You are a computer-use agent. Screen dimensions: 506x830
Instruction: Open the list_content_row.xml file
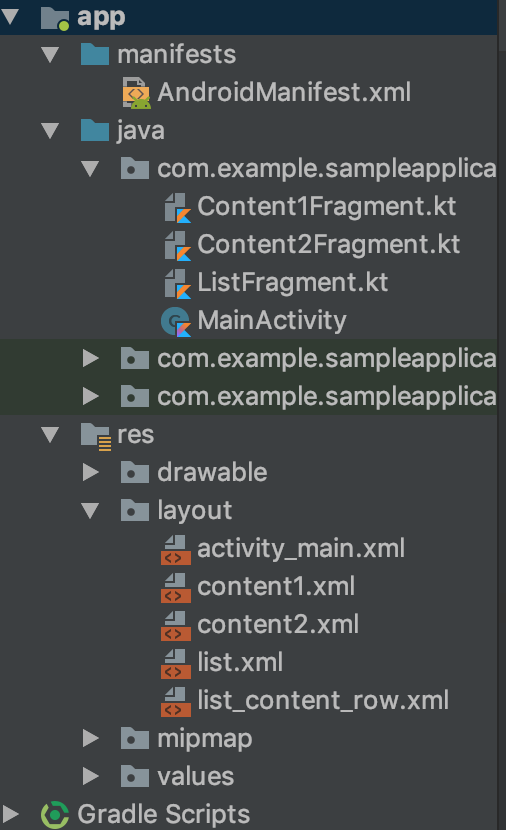pyautogui.click(x=323, y=701)
